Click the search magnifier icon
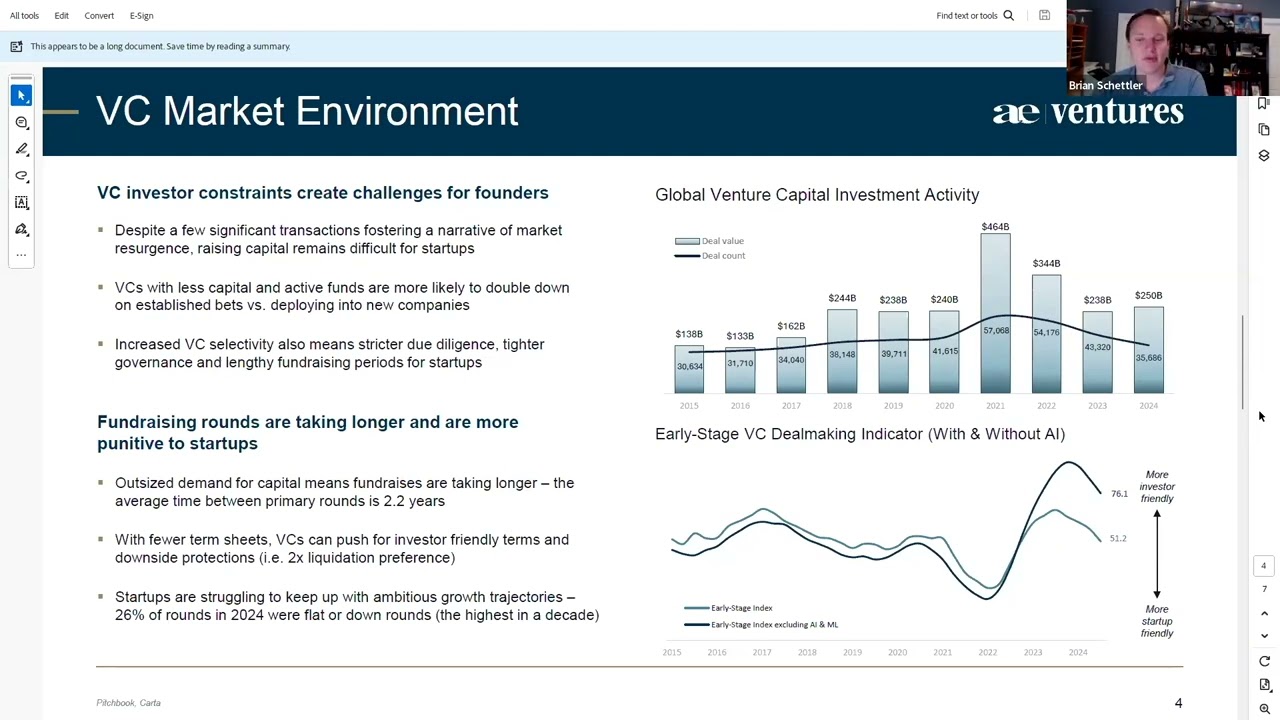The width and height of the screenshot is (1280, 720). (1008, 15)
